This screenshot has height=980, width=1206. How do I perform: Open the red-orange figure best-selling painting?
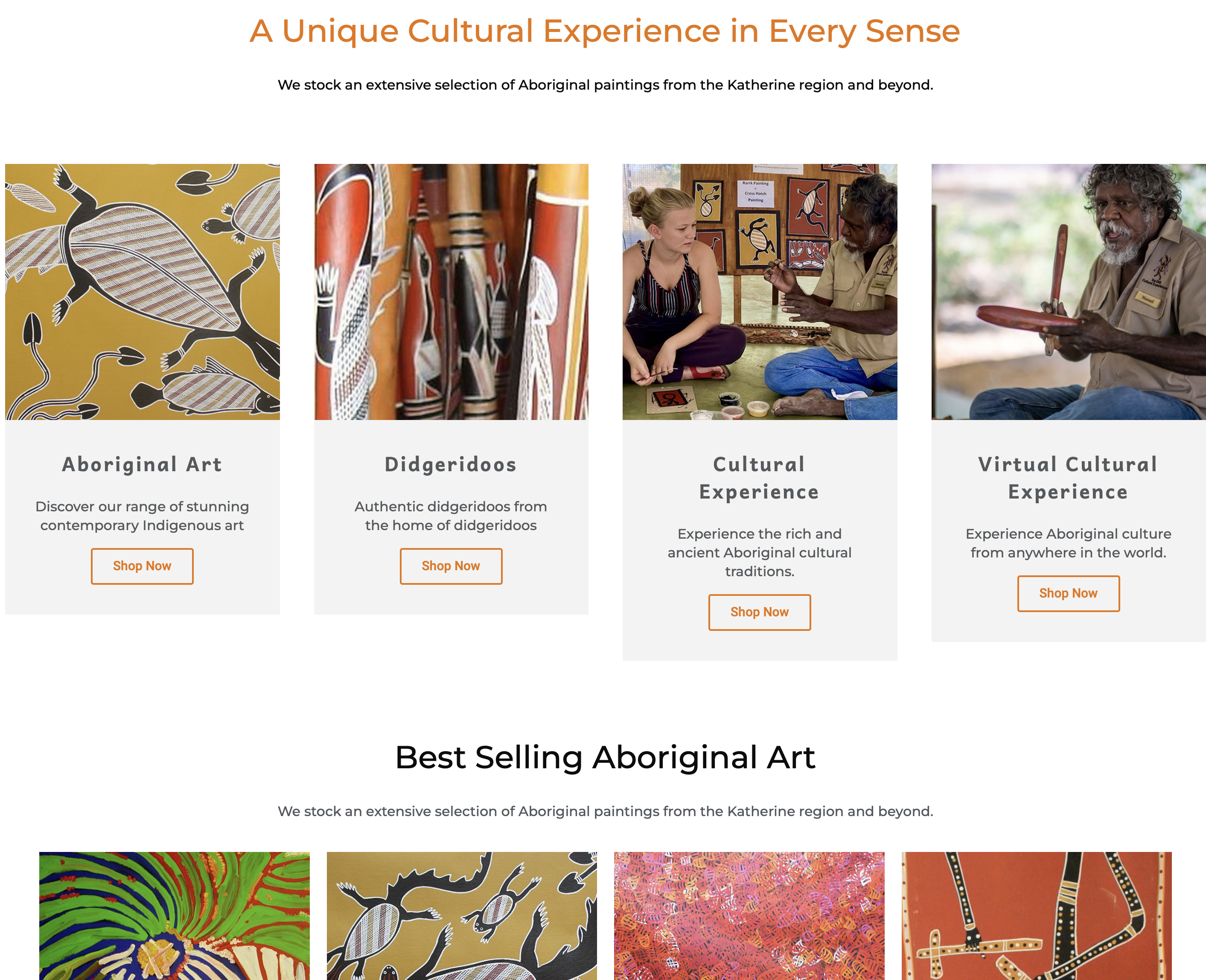pyautogui.click(x=1036, y=915)
